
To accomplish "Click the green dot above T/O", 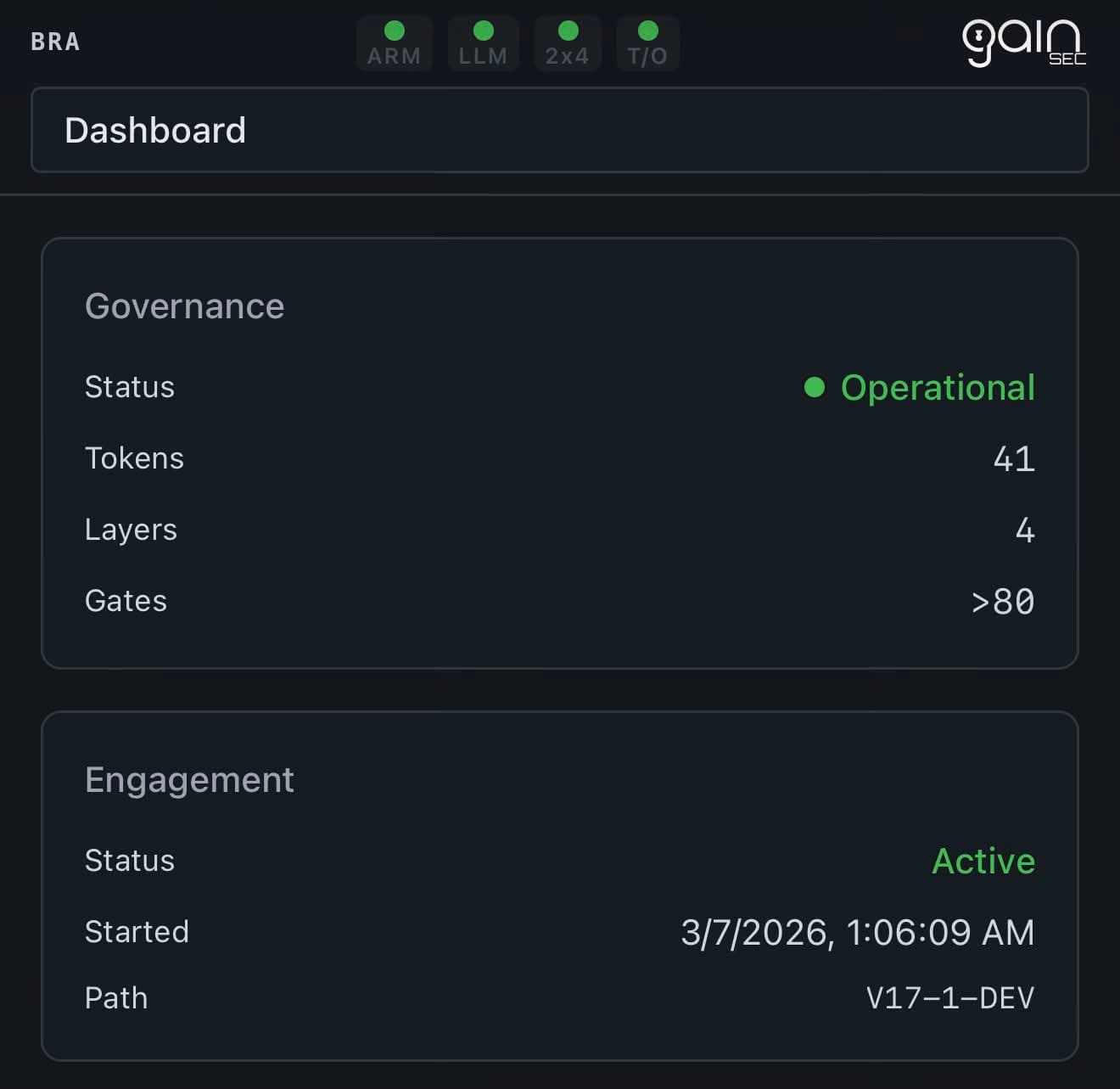I will [x=647, y=31].
